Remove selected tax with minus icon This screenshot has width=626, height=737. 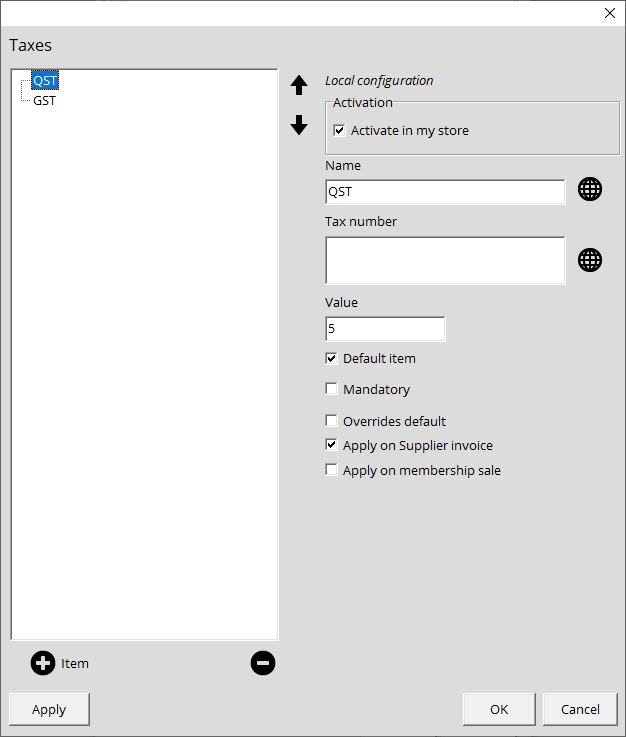(263, 663)
